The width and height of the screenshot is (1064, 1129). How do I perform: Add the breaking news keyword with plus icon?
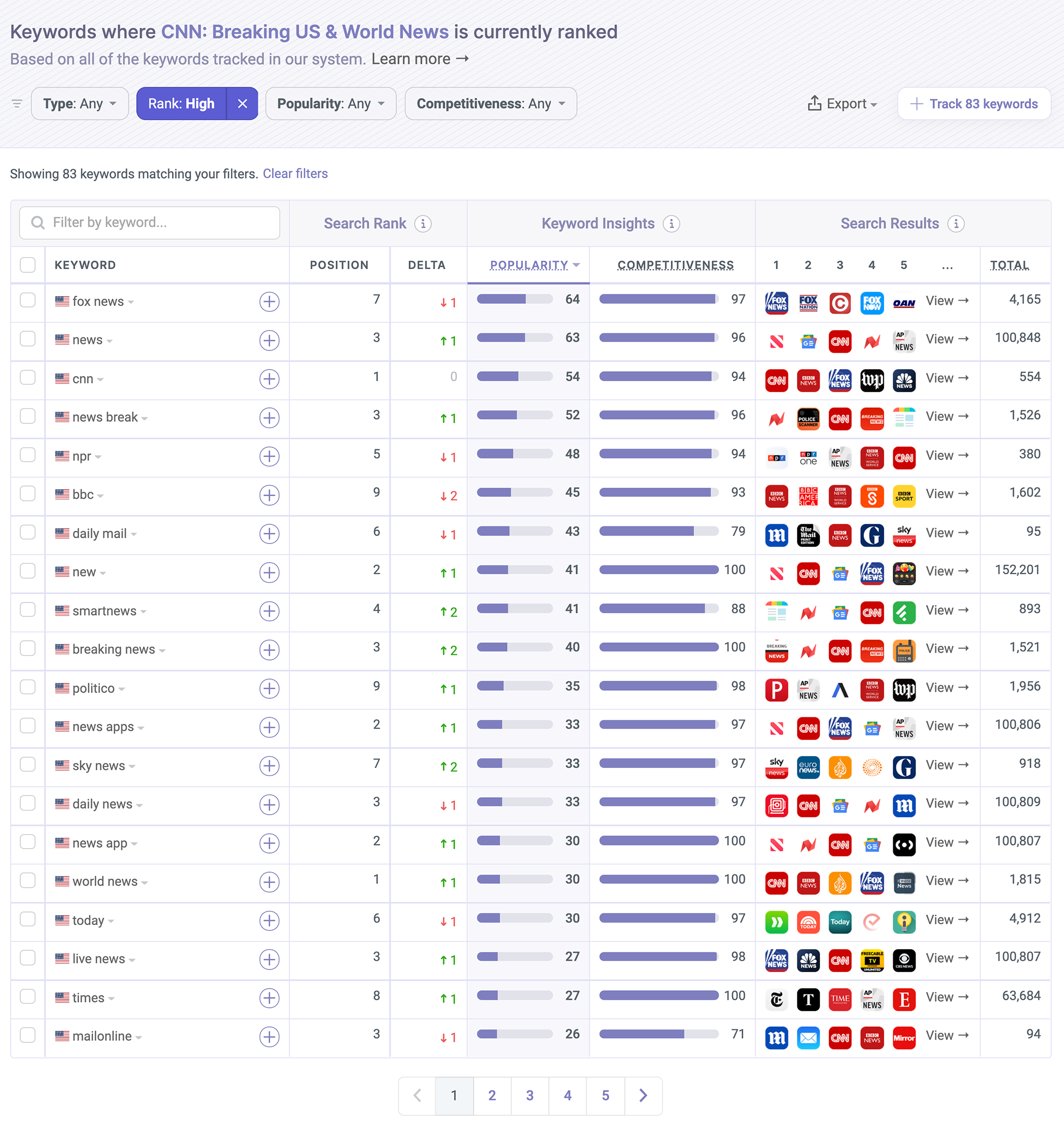[269, 650]
